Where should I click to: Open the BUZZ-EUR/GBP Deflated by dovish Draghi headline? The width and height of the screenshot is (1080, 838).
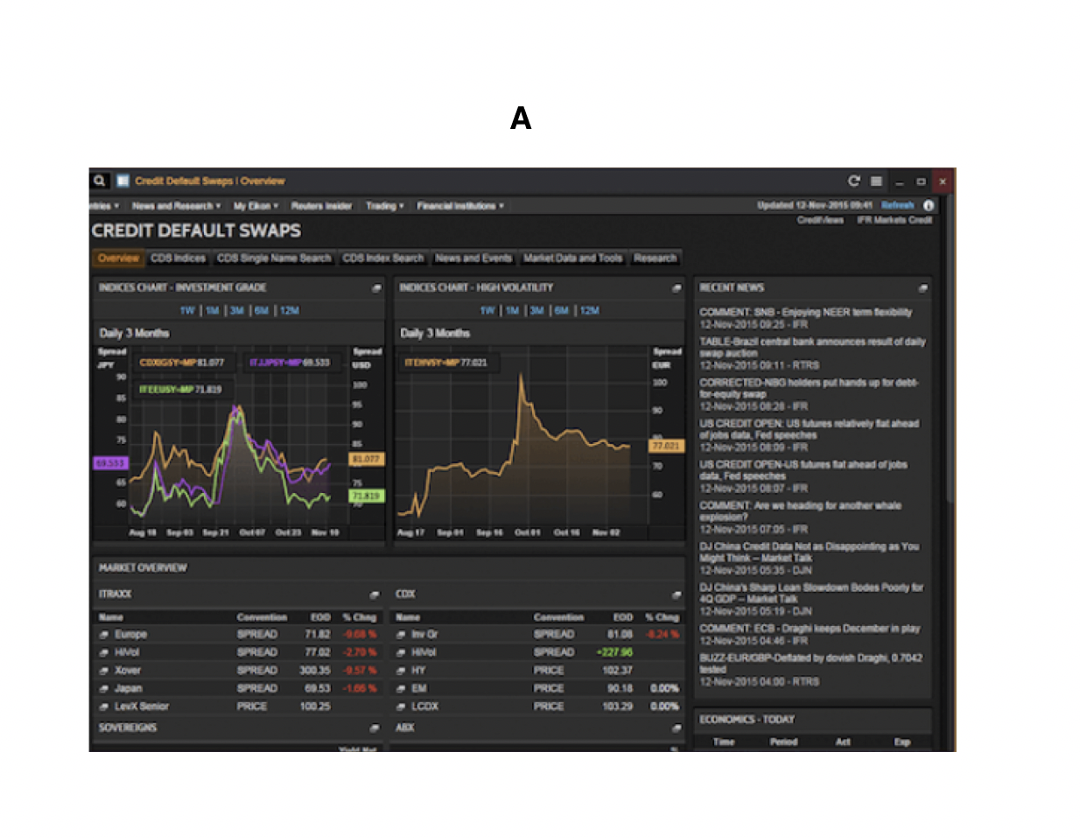[x=811, y=663]
